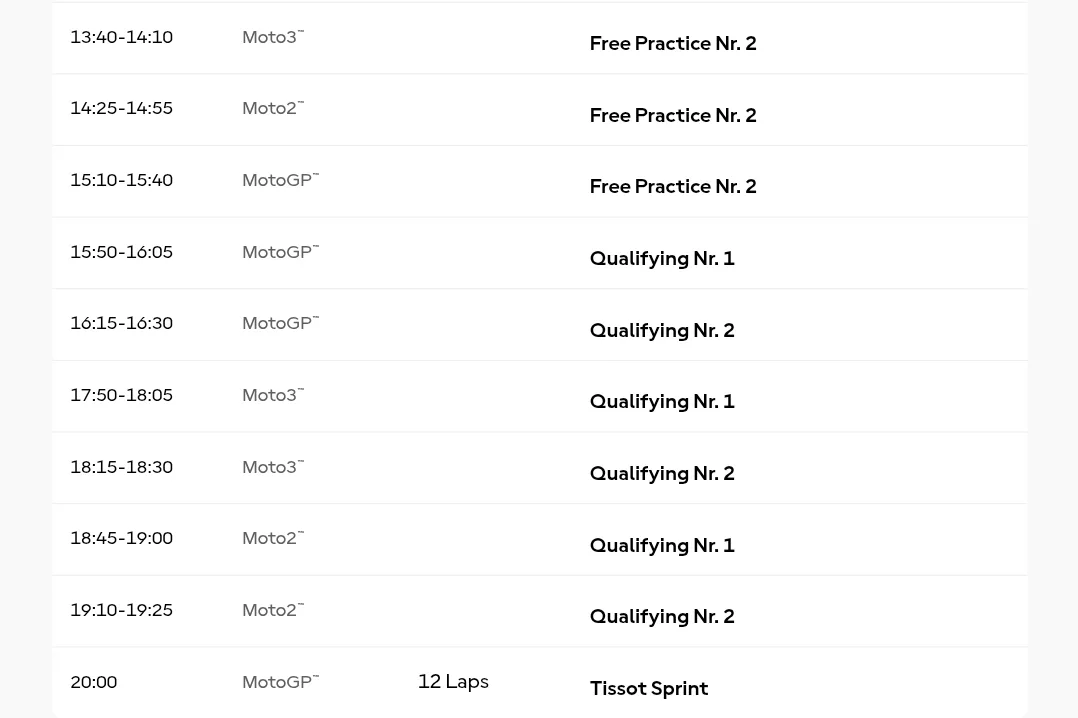The width and height of the screenshot is (1078, 718).
Task: Click Moto3 Qualifying Nr. 2 session title
Action: (x=661, y=474)
